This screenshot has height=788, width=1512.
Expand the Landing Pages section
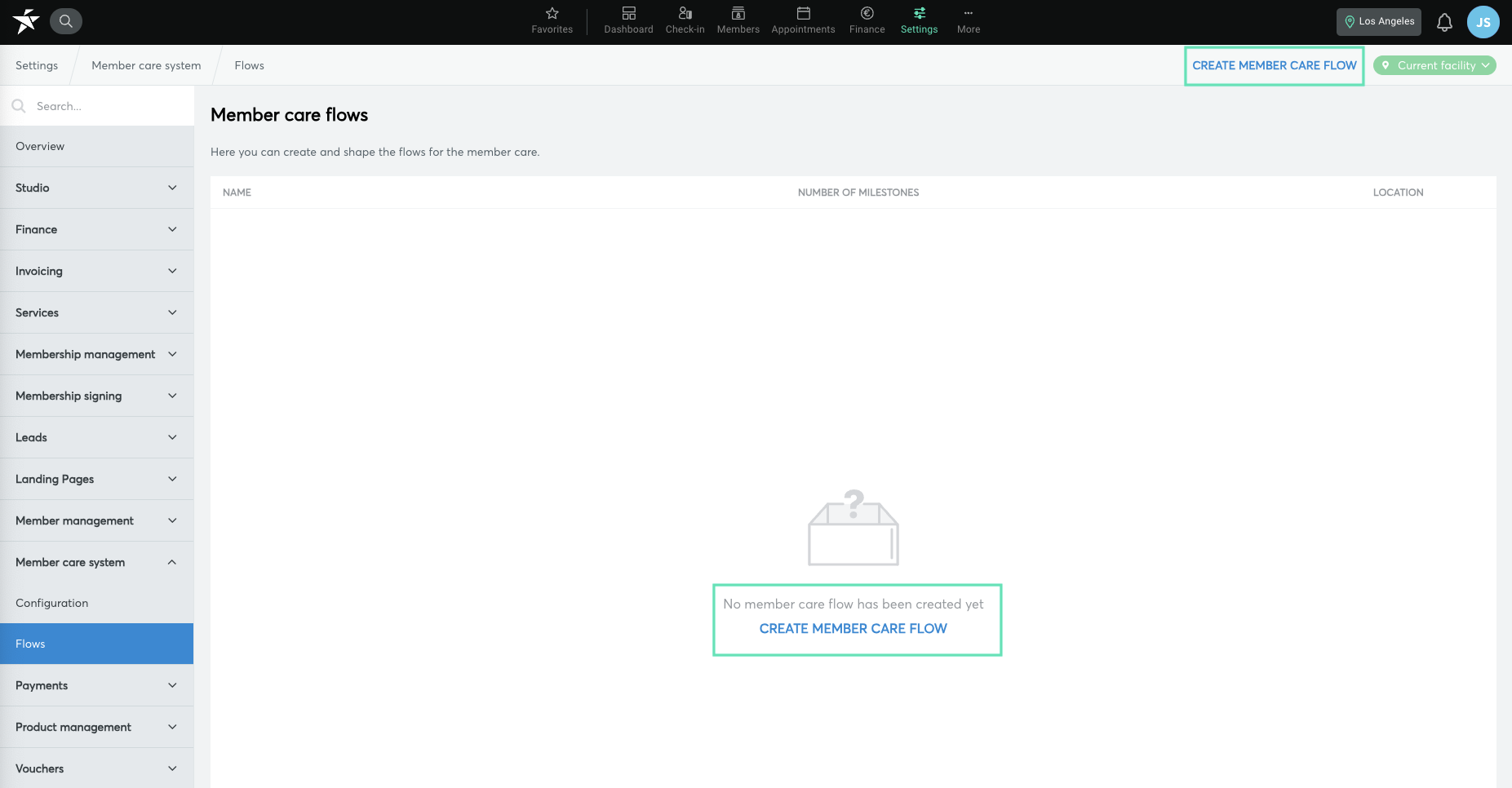(97, 480)
